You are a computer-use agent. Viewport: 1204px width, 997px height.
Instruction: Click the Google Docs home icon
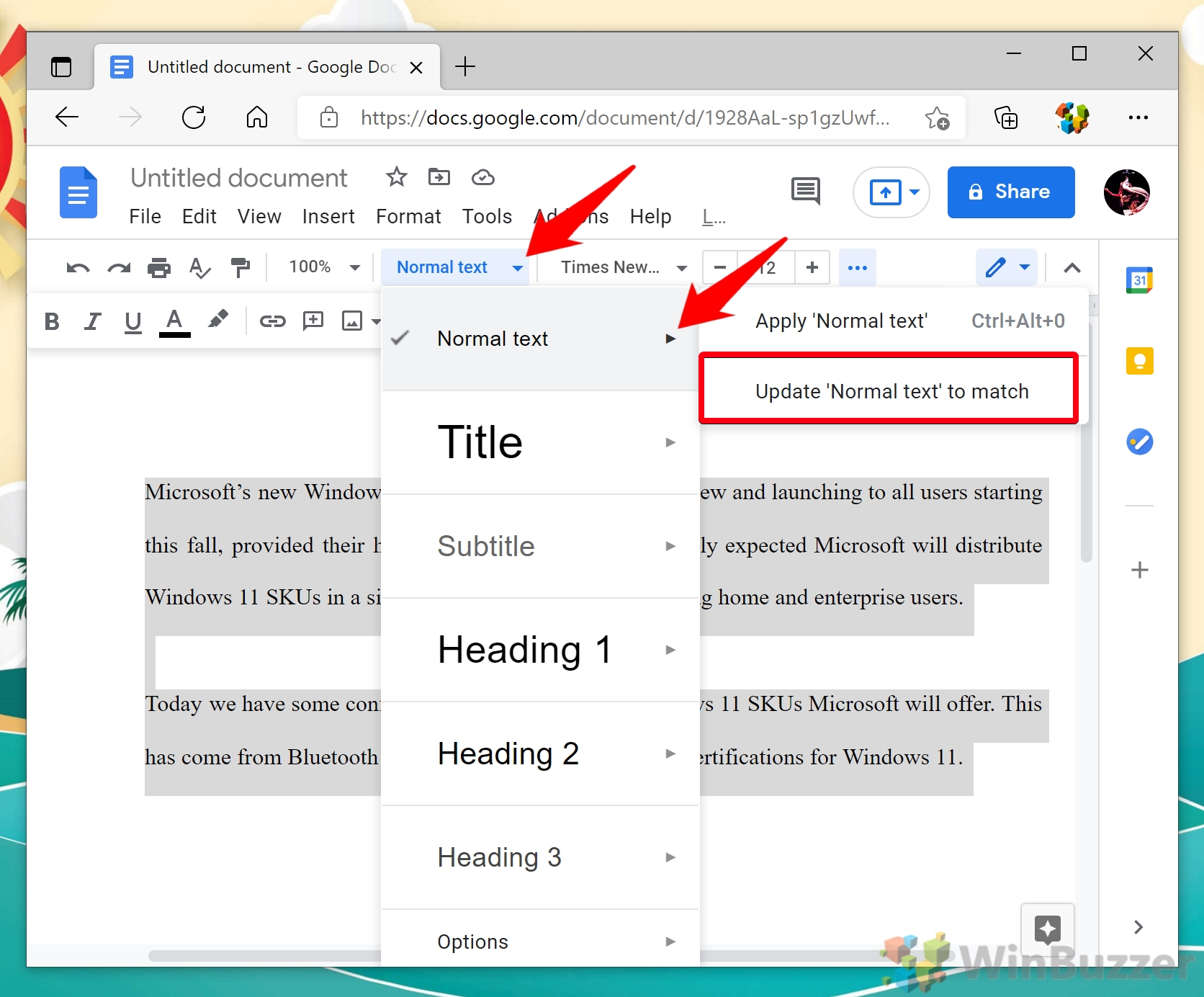(78, 192)
